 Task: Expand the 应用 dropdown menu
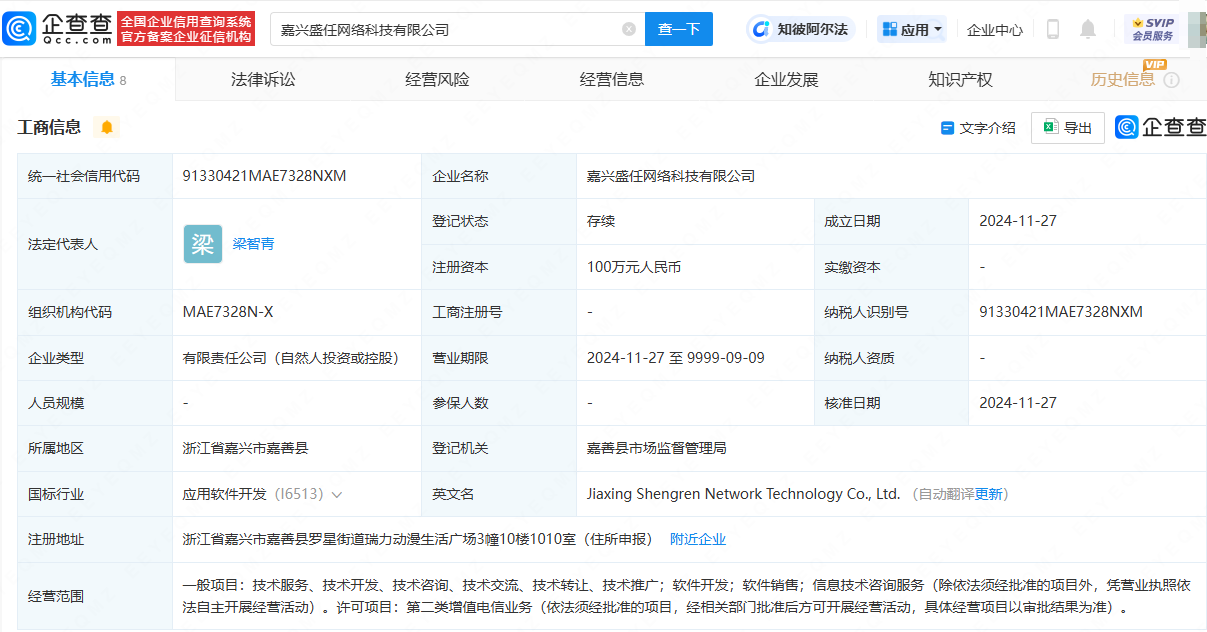point(912,29)
